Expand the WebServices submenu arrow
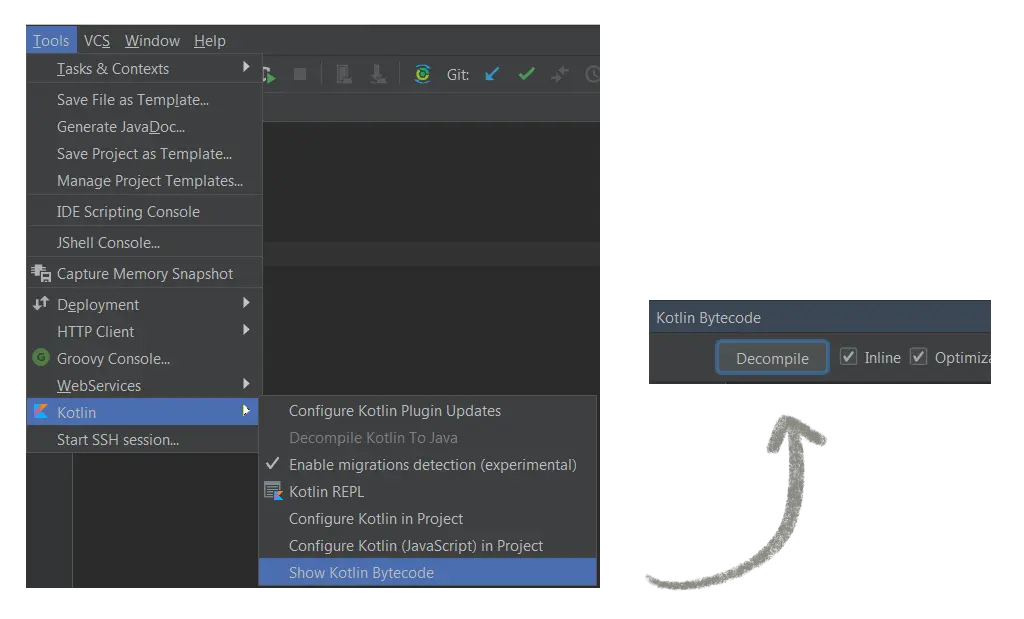The height and width of the screenshot is (619, 1024). (246, 384)
